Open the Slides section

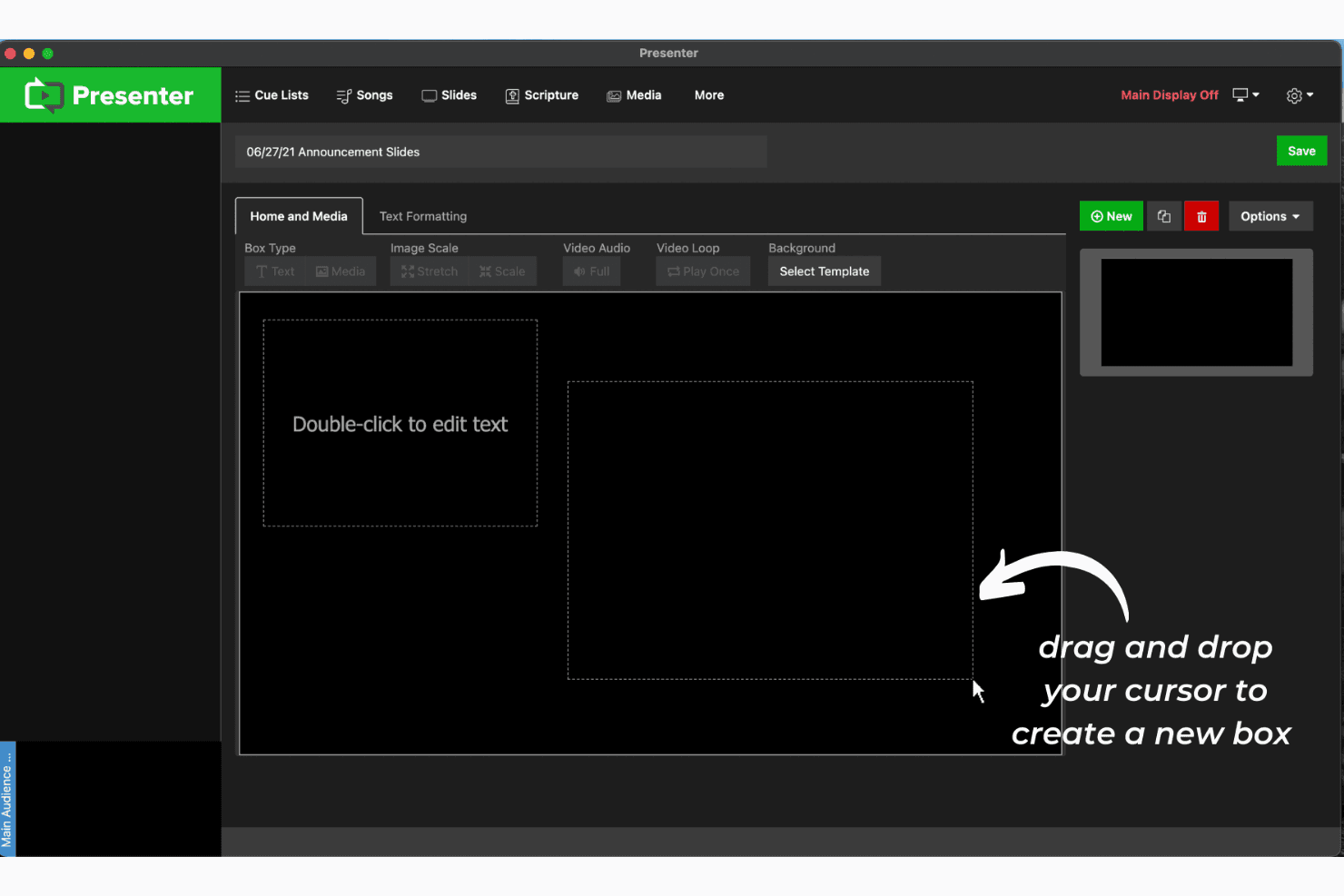click(449, 95)
